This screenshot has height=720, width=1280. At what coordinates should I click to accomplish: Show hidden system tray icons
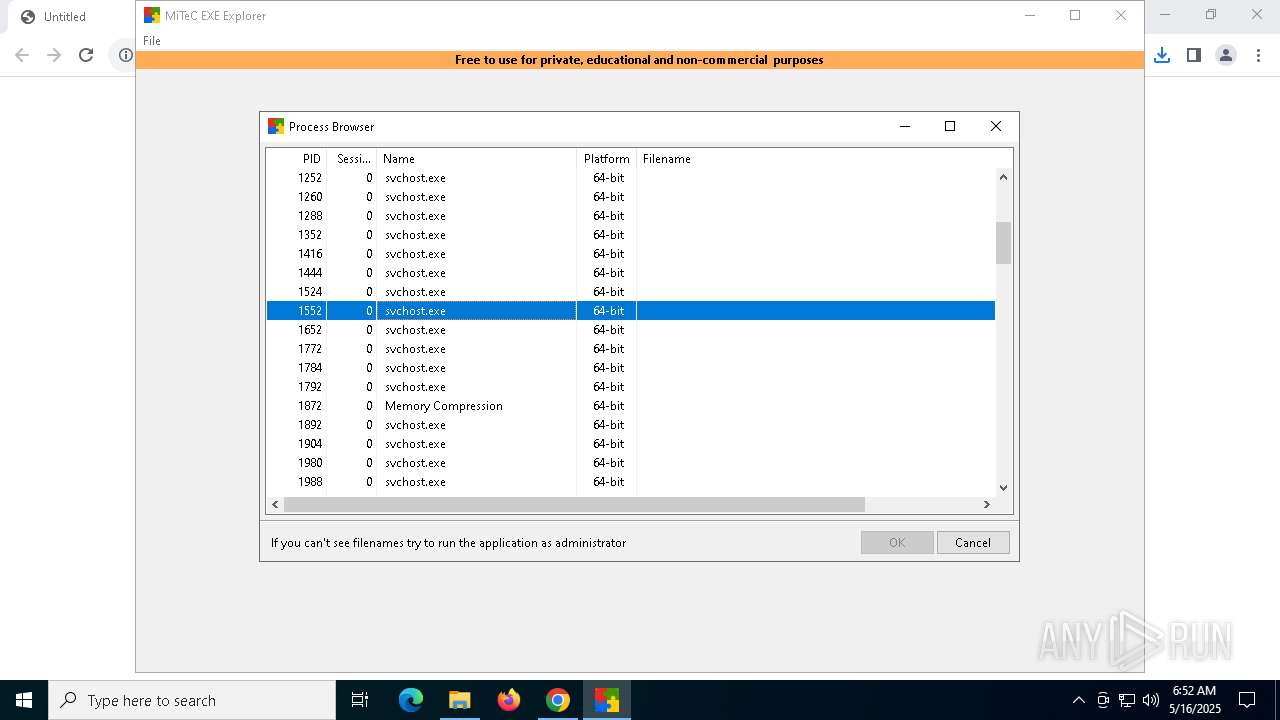coord(1078,700)
